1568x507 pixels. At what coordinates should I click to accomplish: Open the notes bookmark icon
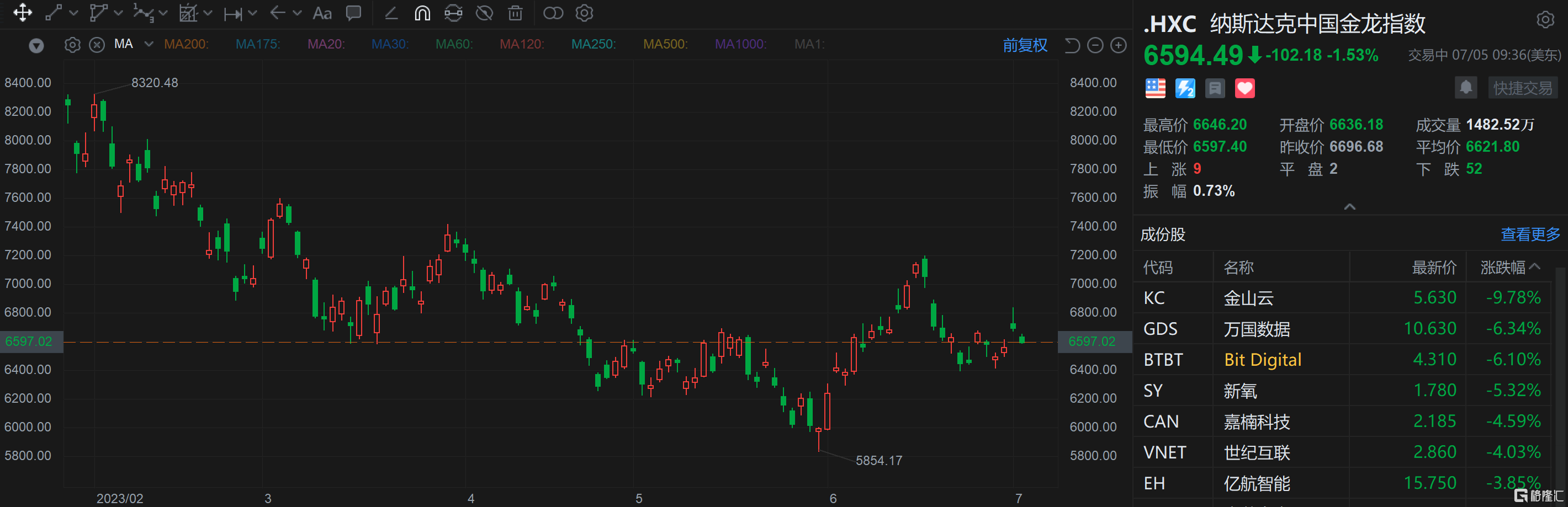tap(1215, 88)
